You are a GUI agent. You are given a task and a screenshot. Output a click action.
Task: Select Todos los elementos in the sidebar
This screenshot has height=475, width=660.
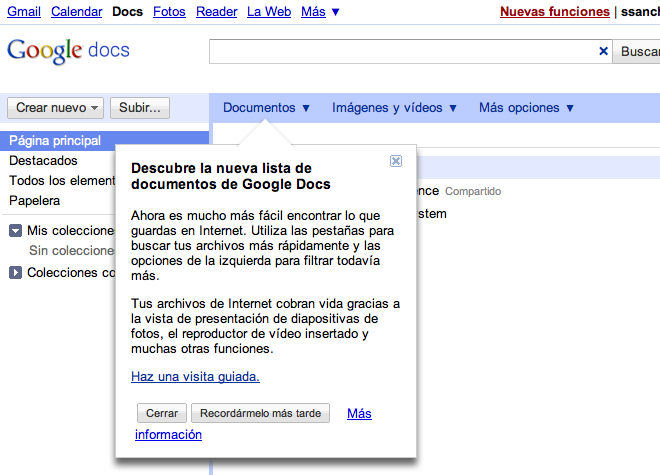62,181
